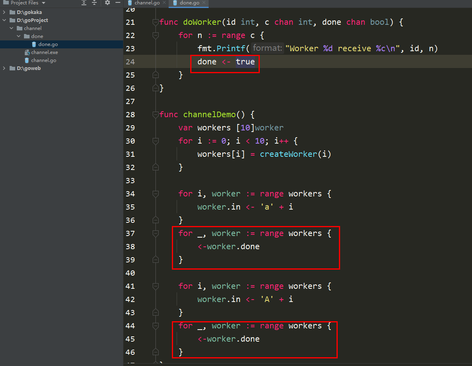Viewport: 472px width, 366px height.
Task: Click the Go file icon on channel.go tab
Action: 130,3
